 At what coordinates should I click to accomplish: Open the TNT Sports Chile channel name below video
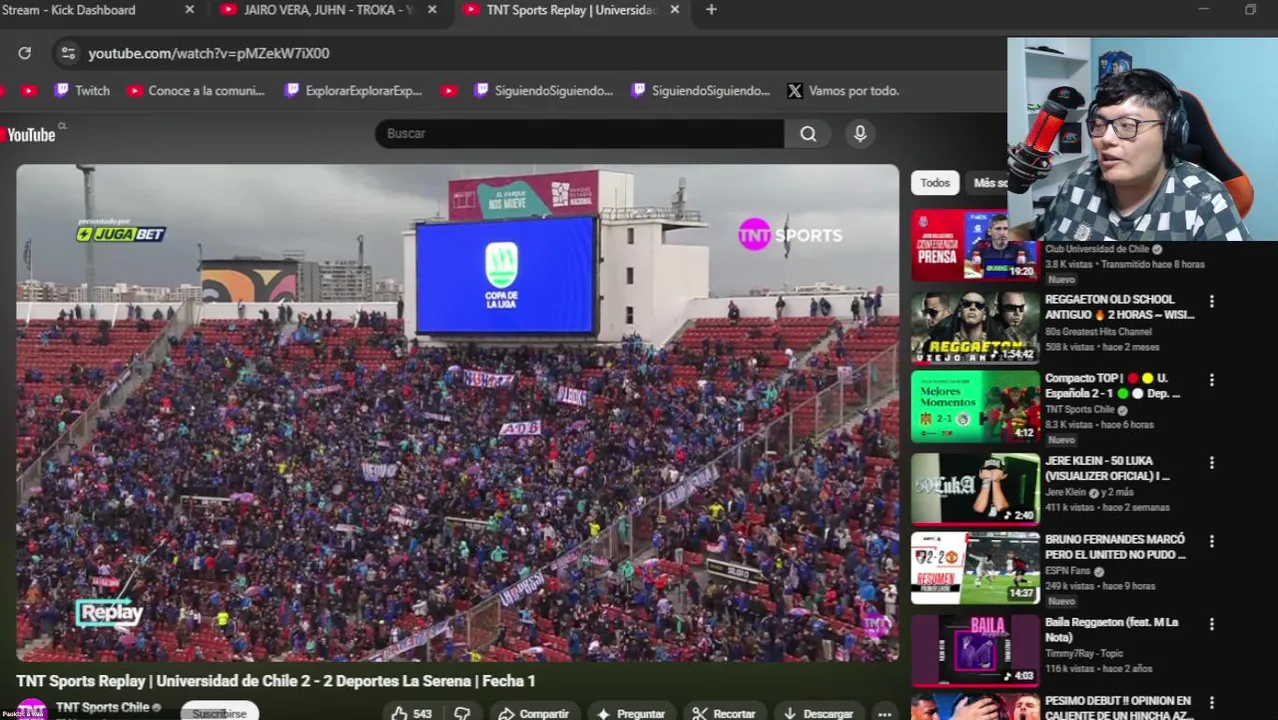coord(102,707)
